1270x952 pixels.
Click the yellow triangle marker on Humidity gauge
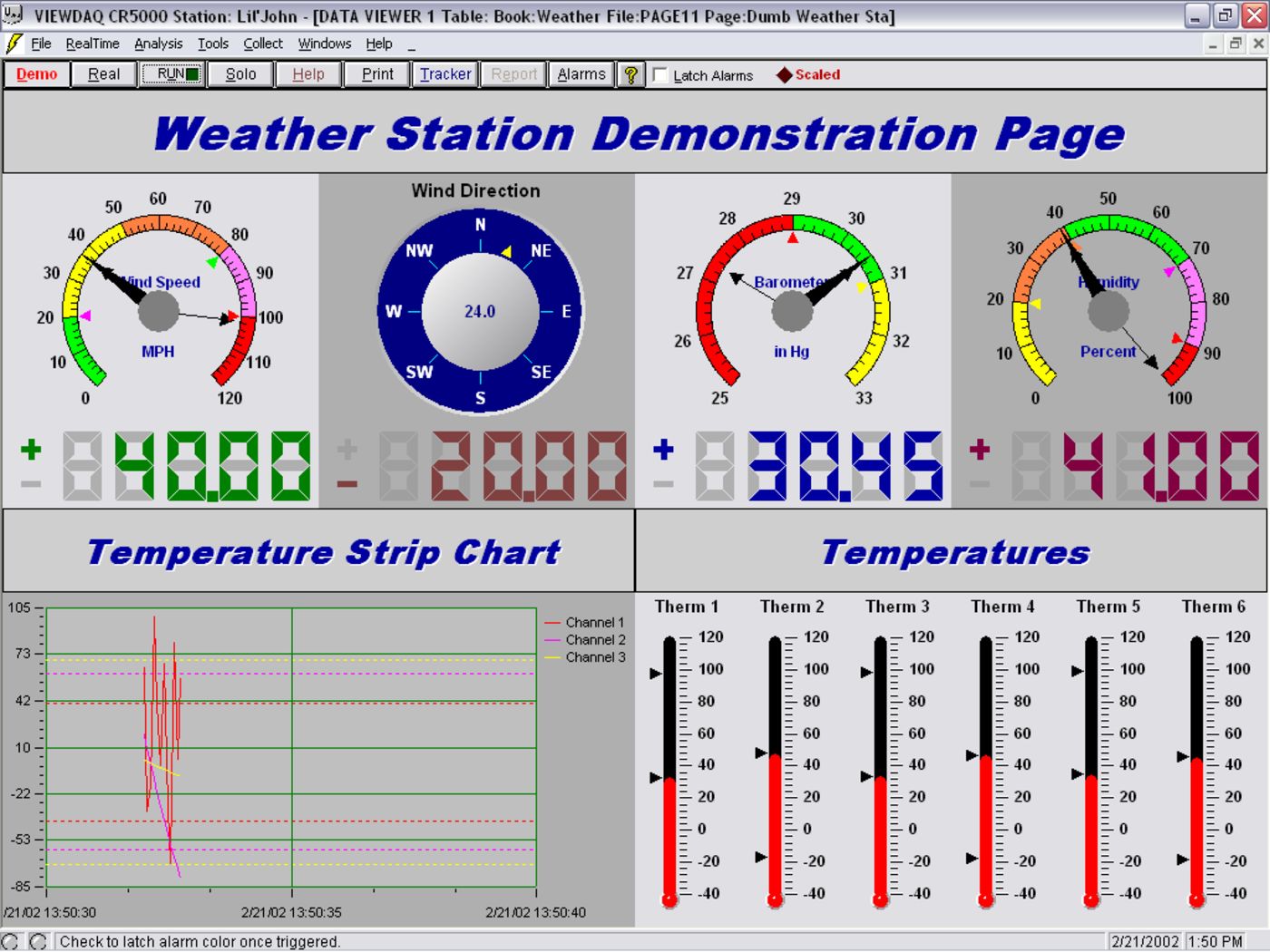[1035, 305]
